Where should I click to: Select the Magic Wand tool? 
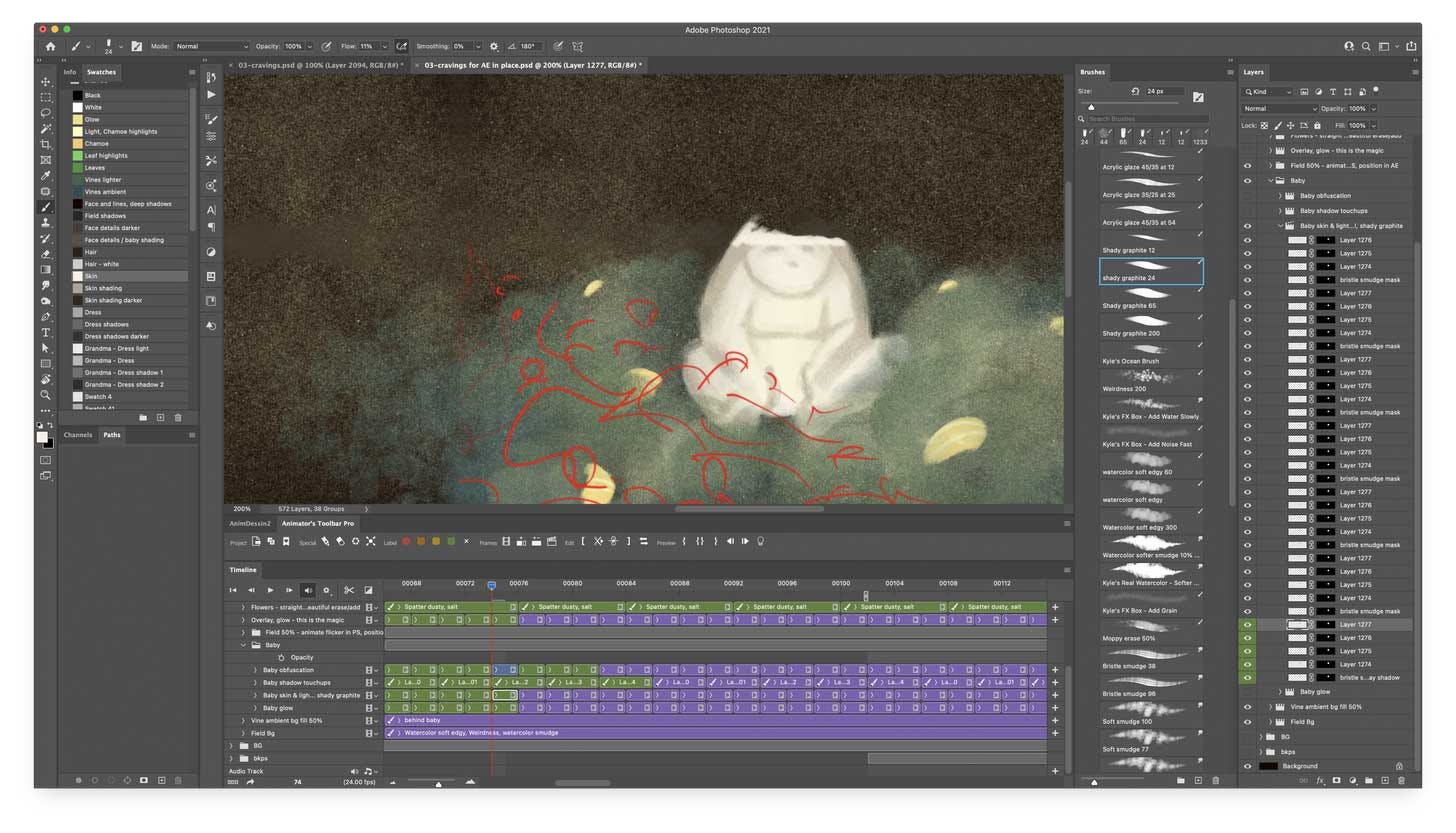pyautogui.click(x=45, y=129)
